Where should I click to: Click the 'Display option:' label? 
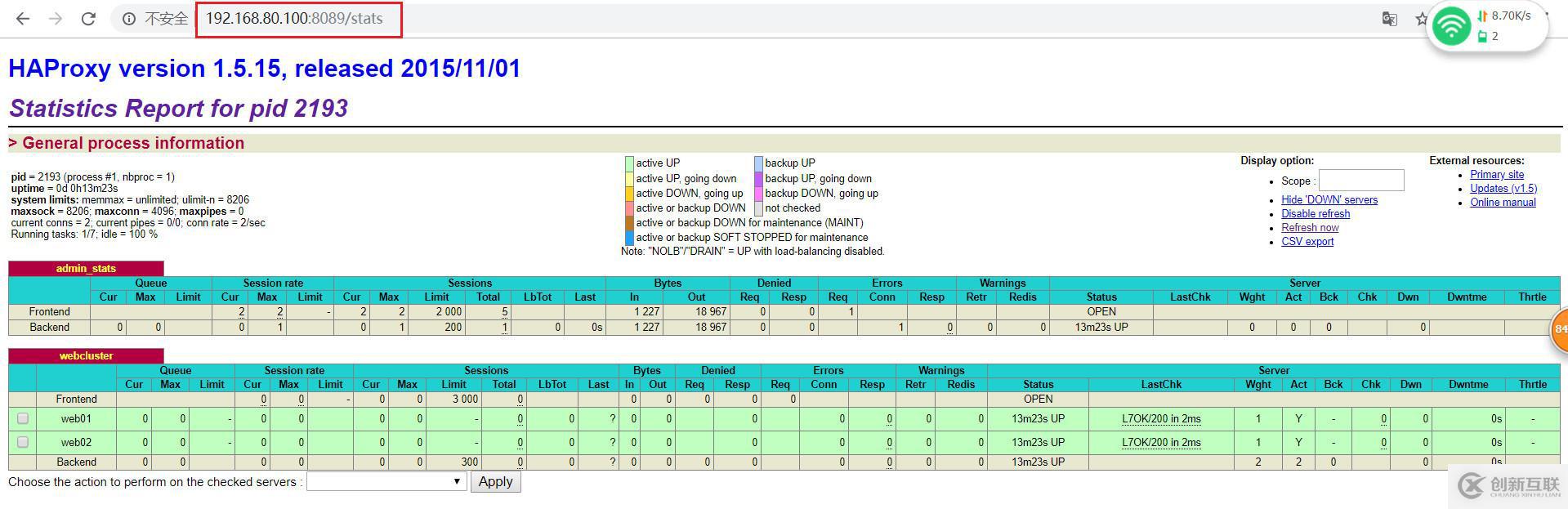click(1277, 161)
